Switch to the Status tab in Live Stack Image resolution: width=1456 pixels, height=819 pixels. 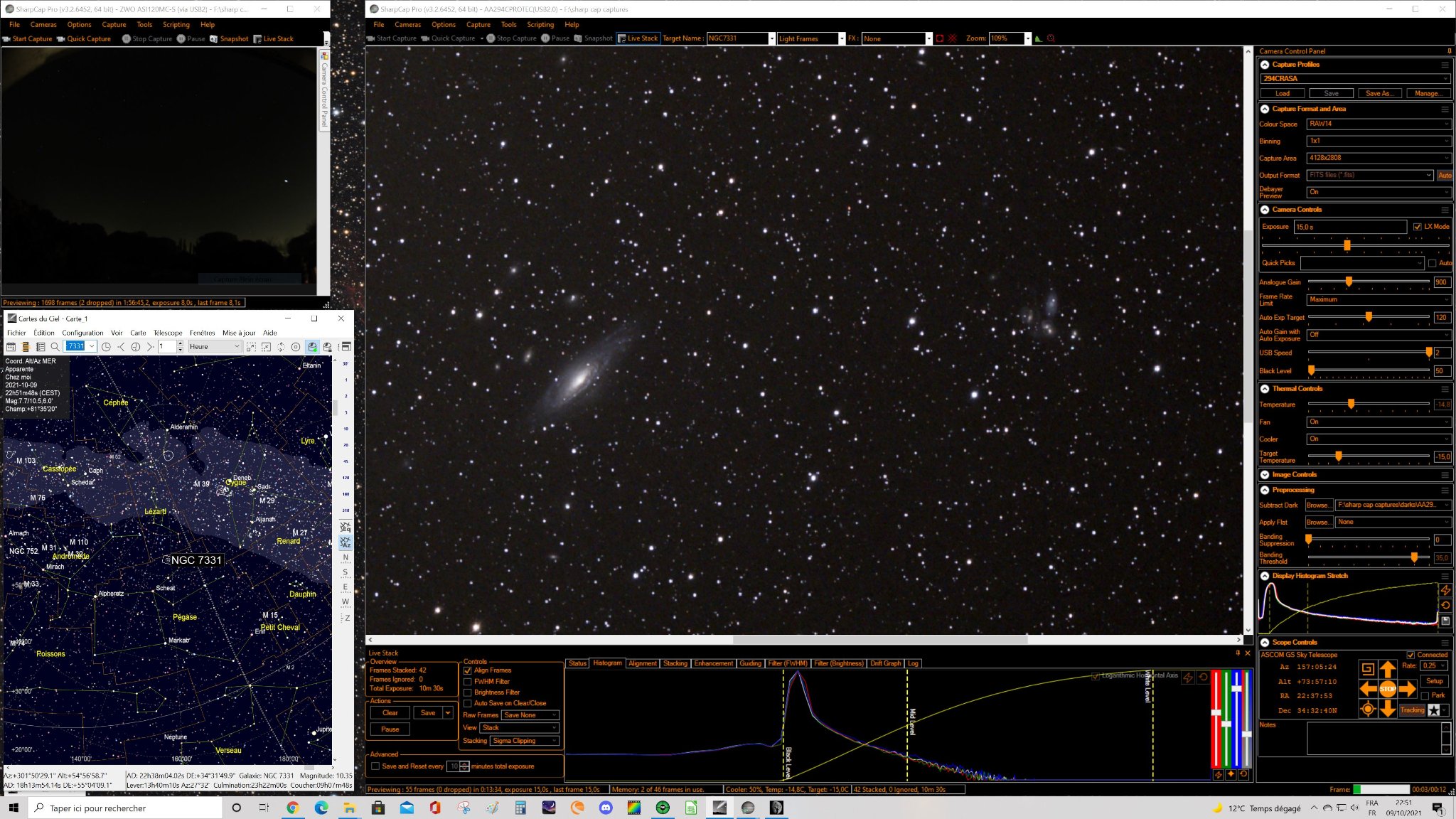coord(577,663)
